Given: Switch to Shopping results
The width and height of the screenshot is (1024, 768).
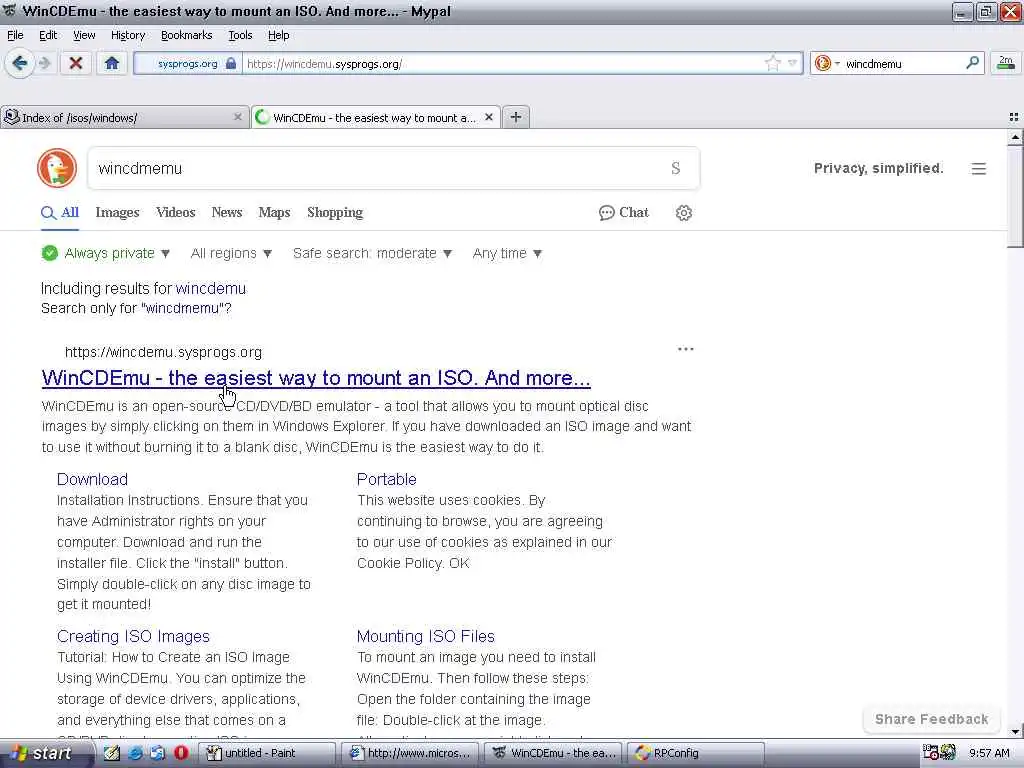Looking at the screenshot, I should click(x=335, y=213).
